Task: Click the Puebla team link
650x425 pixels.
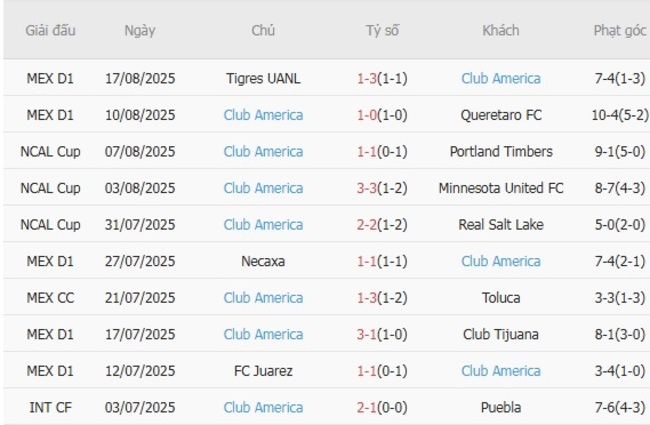Action: 501,407
